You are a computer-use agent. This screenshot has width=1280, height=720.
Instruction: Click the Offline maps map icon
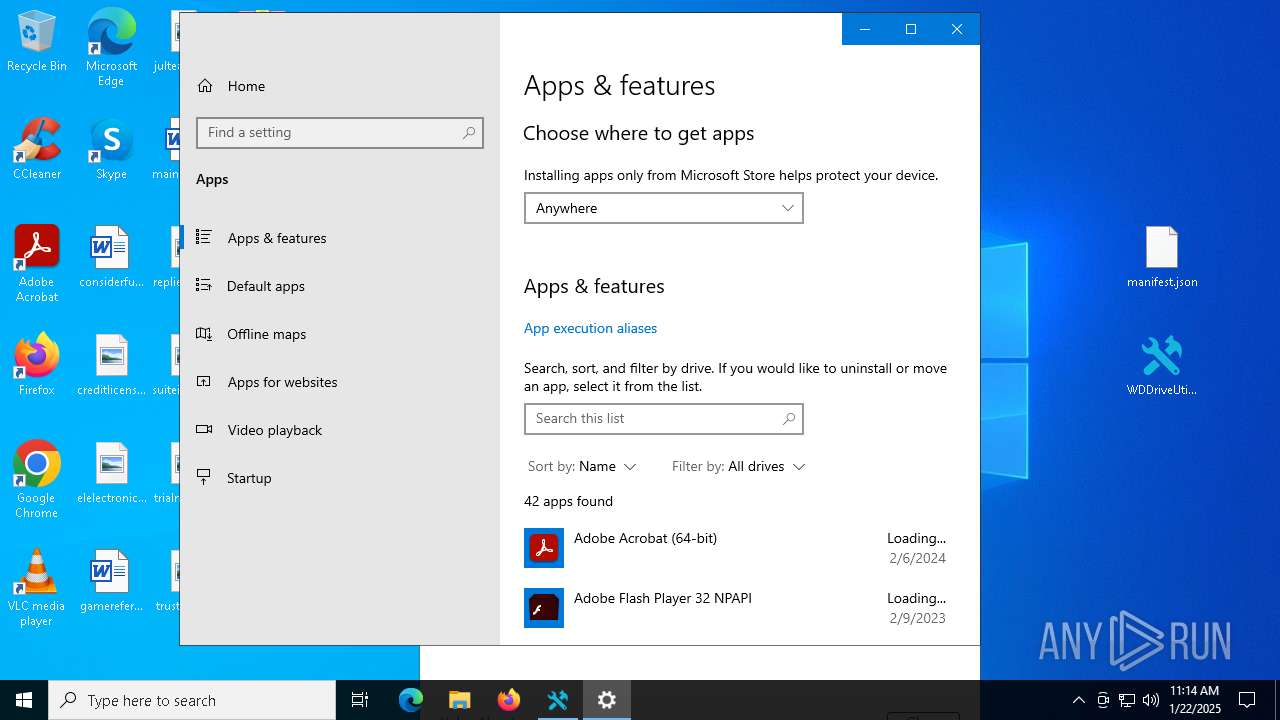204,333
